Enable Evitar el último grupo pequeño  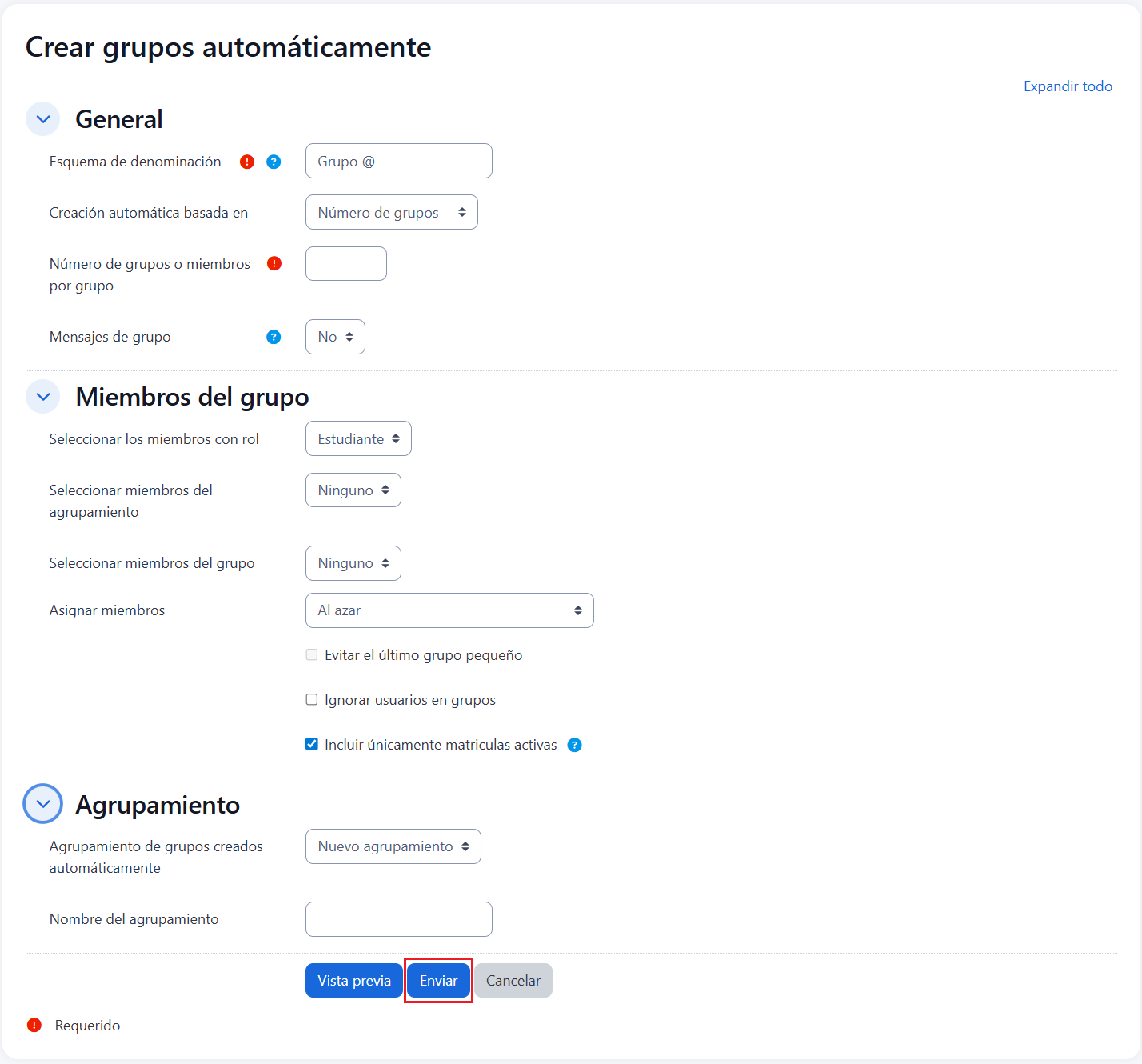(312, 655)
